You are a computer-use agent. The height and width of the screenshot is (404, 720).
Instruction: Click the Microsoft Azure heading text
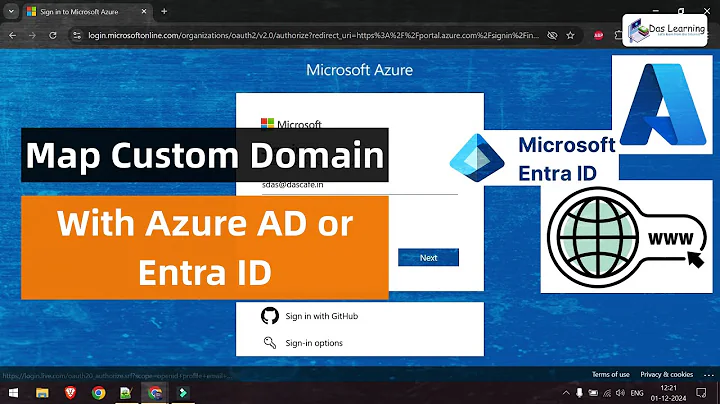coord(360,70)
